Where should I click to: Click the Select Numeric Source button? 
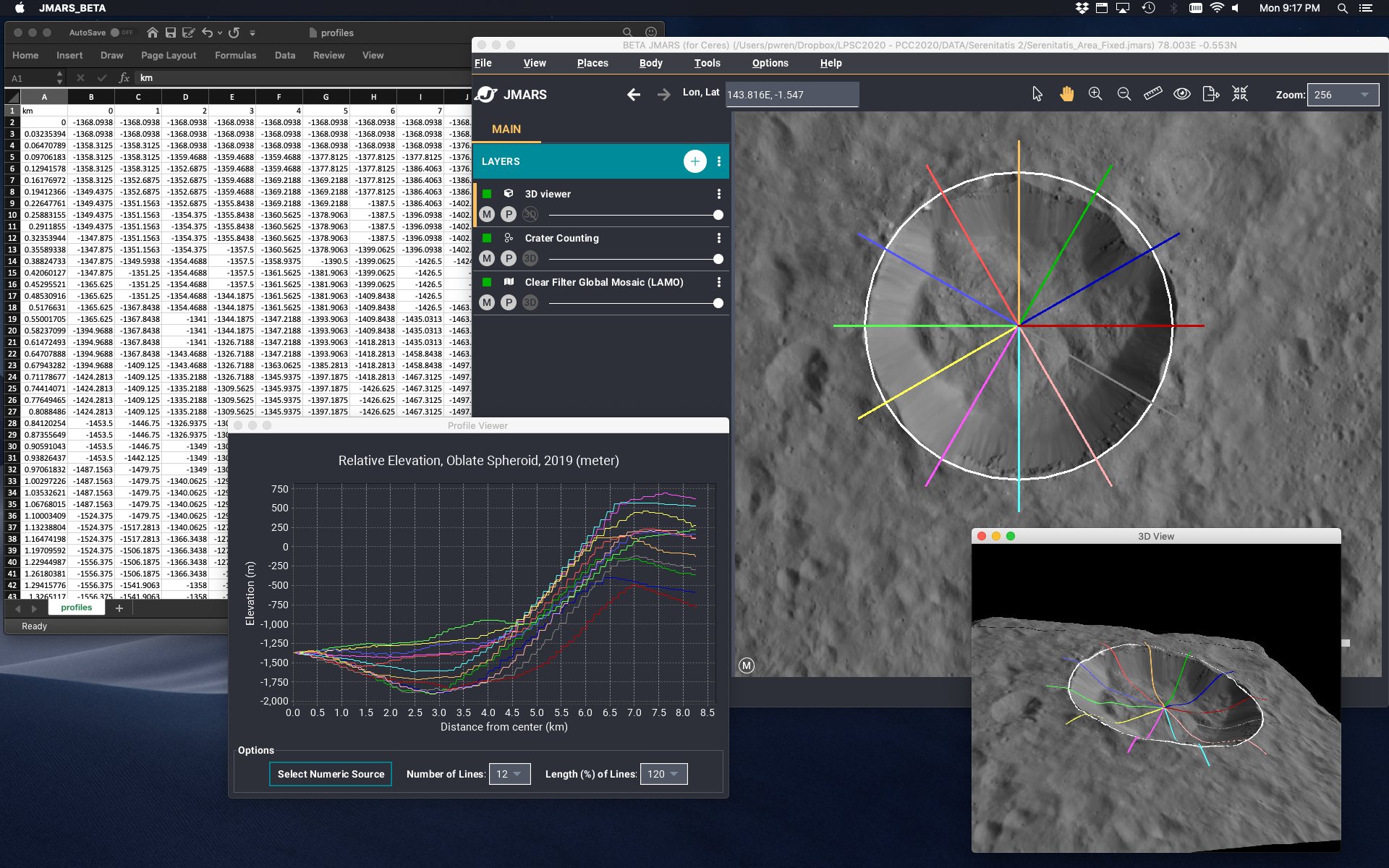[x=330, y=773]
